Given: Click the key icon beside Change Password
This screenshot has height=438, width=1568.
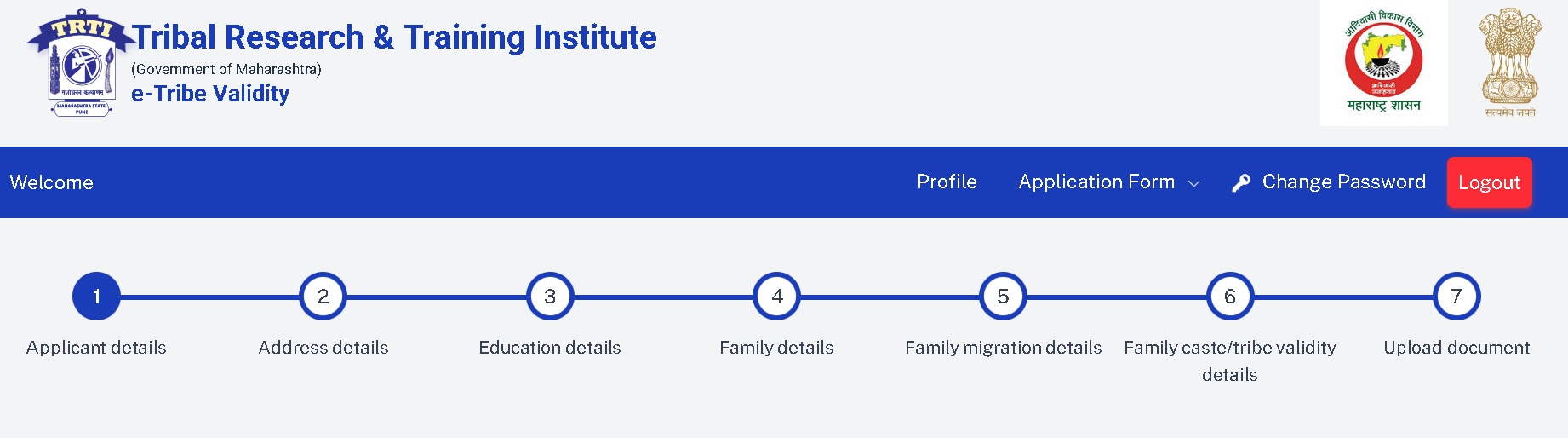Looking at the screenshot, I should 1241,183.
